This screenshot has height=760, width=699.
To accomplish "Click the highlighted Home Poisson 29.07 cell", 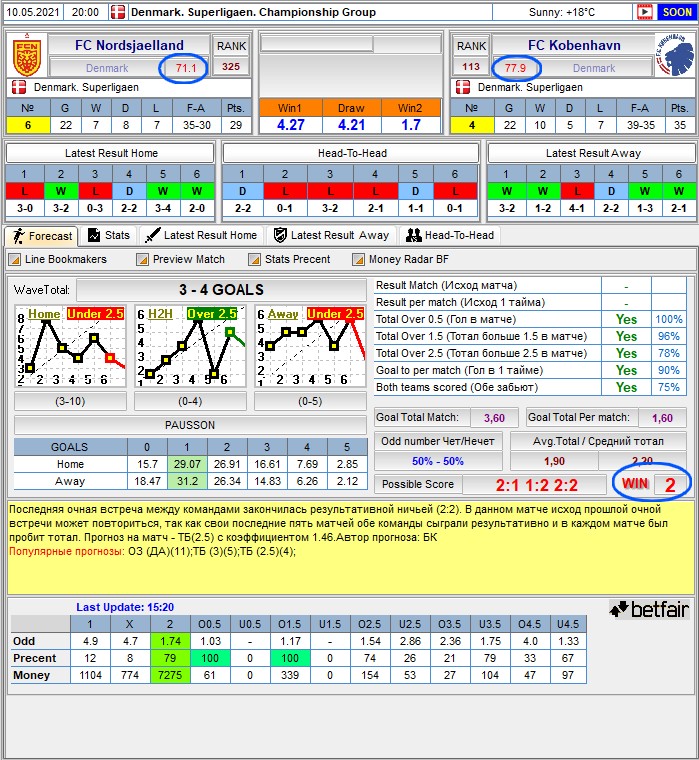I will pyautogui.click(x=187, y=464).
